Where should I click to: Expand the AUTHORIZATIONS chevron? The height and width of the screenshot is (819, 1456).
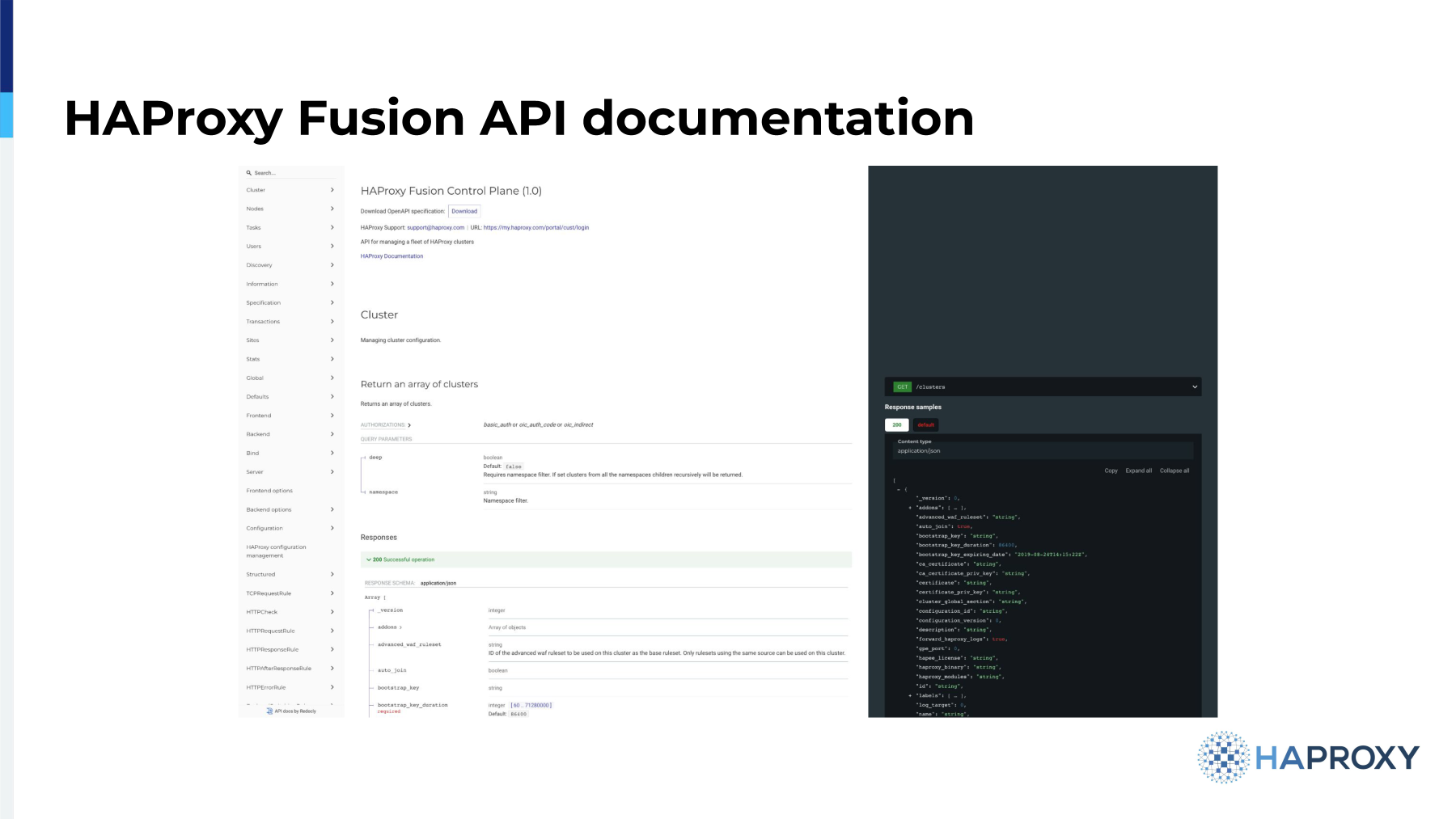click(x=409, y=425)
